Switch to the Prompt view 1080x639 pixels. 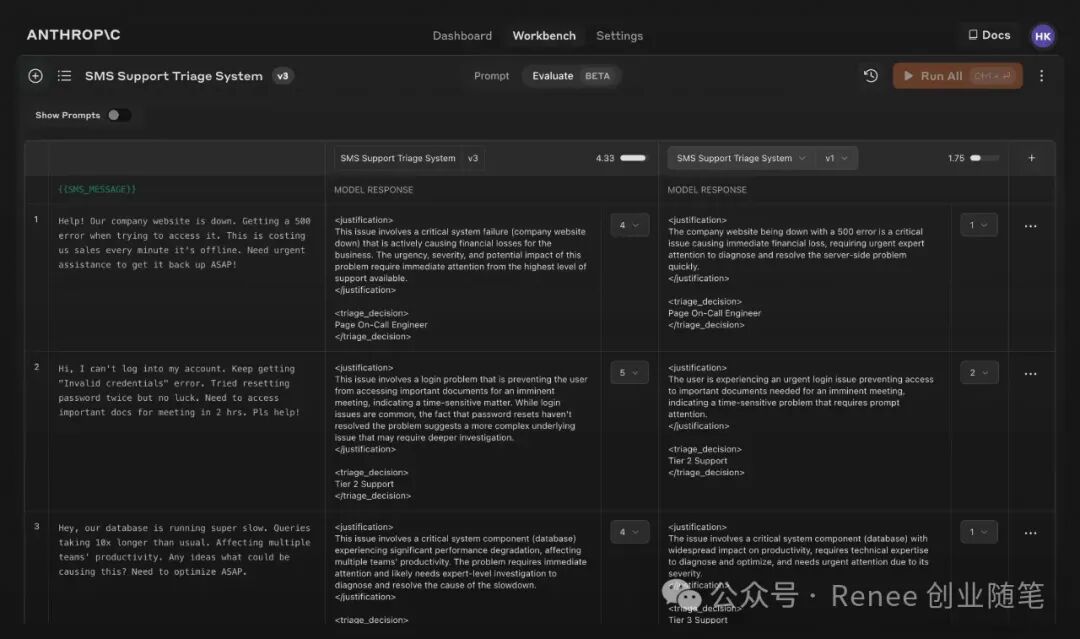(x=491, y=76)
